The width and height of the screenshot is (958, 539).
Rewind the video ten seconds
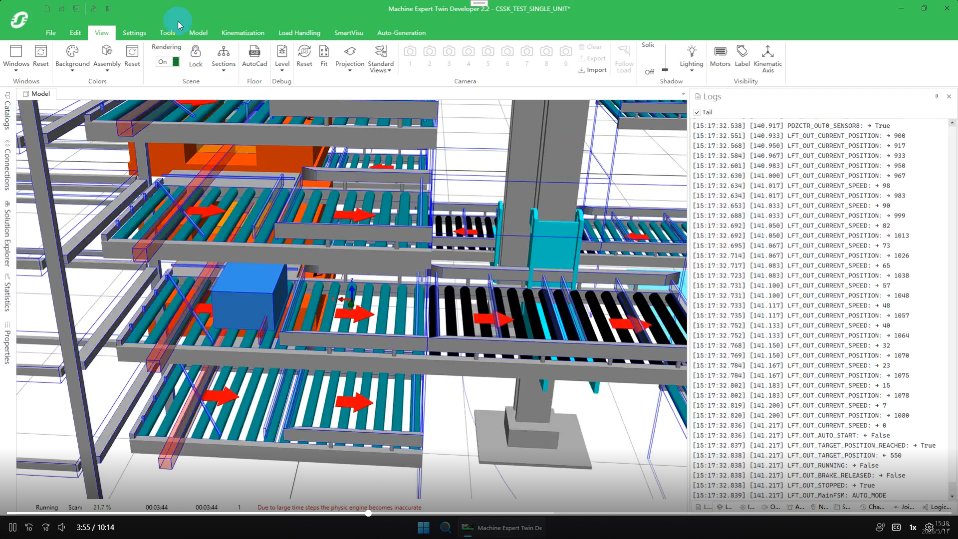point(29,527)
